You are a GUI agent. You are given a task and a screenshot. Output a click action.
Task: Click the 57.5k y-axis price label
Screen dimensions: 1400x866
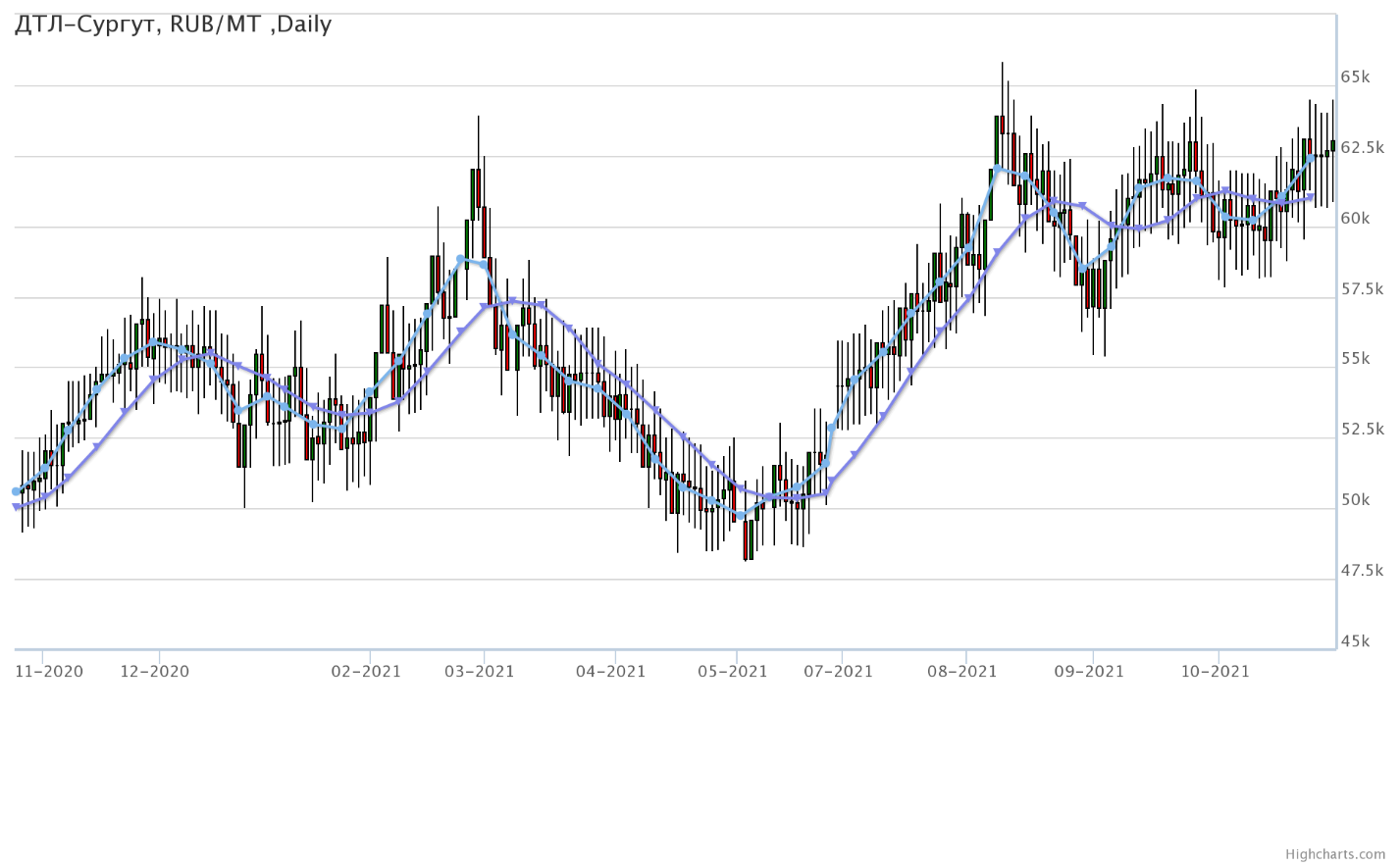pyautogui.click(x=1362, y=289)
